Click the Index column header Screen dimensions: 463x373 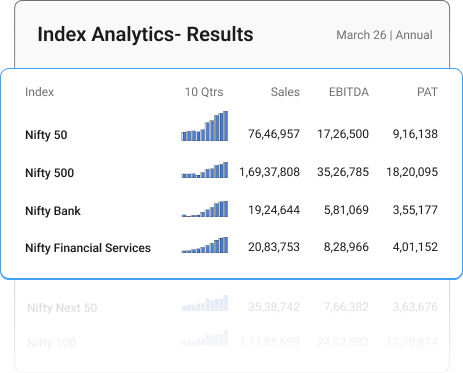point(39,92)
